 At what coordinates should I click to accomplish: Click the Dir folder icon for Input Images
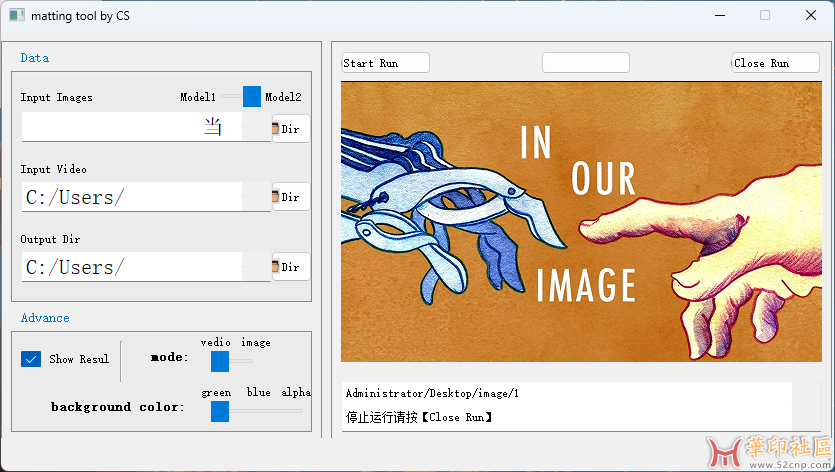point(290,129)
